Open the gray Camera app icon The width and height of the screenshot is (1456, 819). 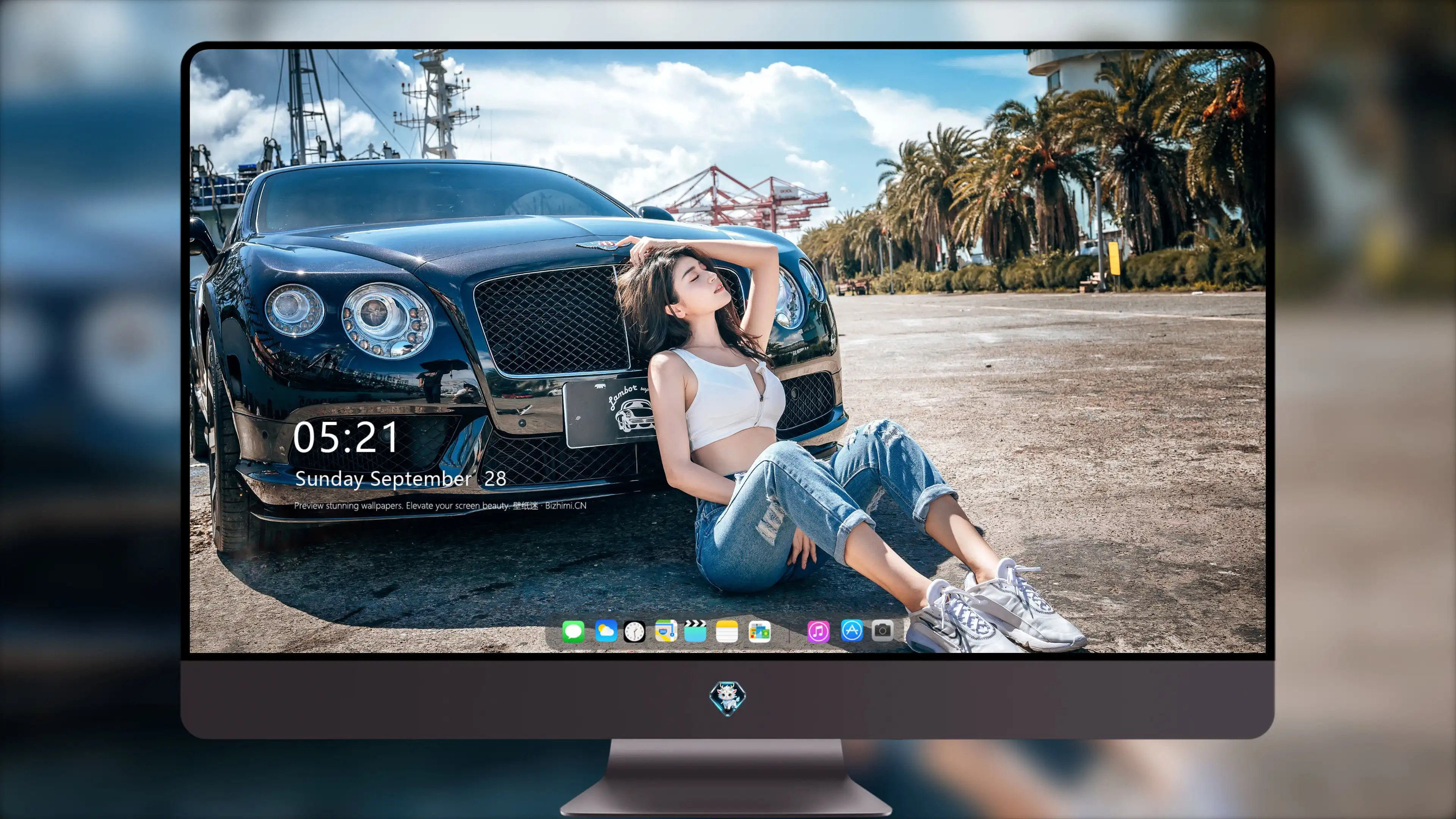tap(882, 630)
